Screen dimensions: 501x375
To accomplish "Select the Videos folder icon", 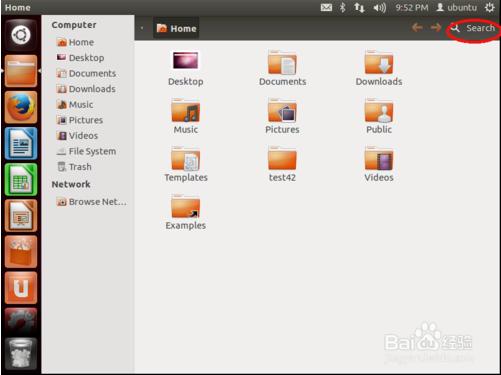I will tap(379, 164).
